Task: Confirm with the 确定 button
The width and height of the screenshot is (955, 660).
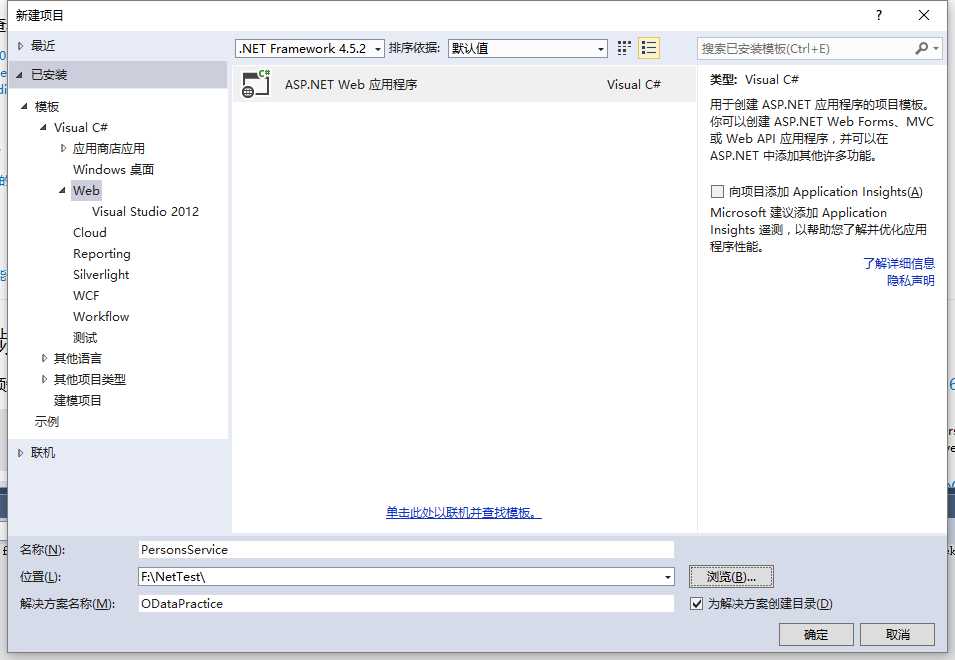Action: coord(816,634)
